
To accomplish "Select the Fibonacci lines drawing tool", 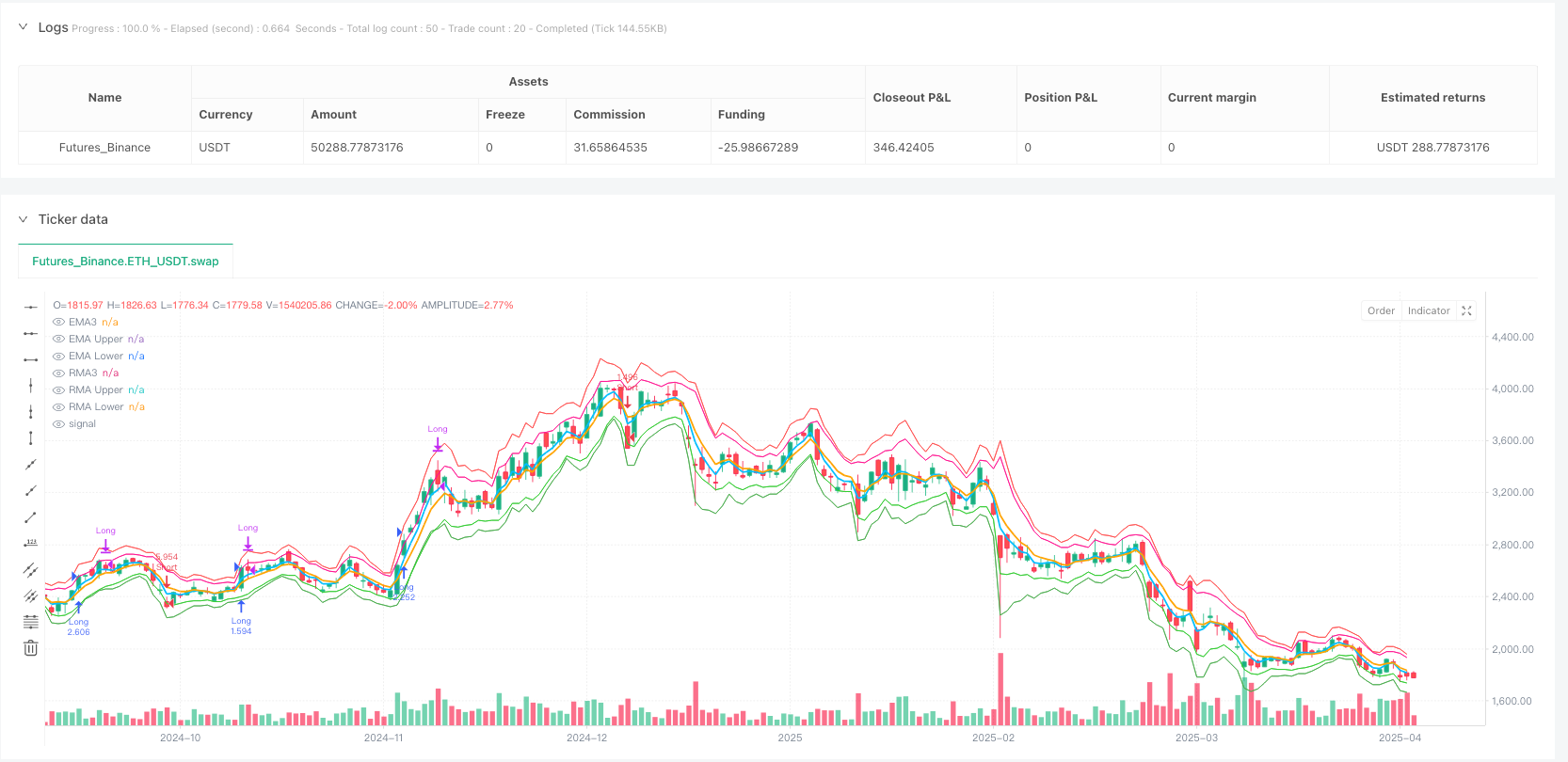I will click(30, 622).
